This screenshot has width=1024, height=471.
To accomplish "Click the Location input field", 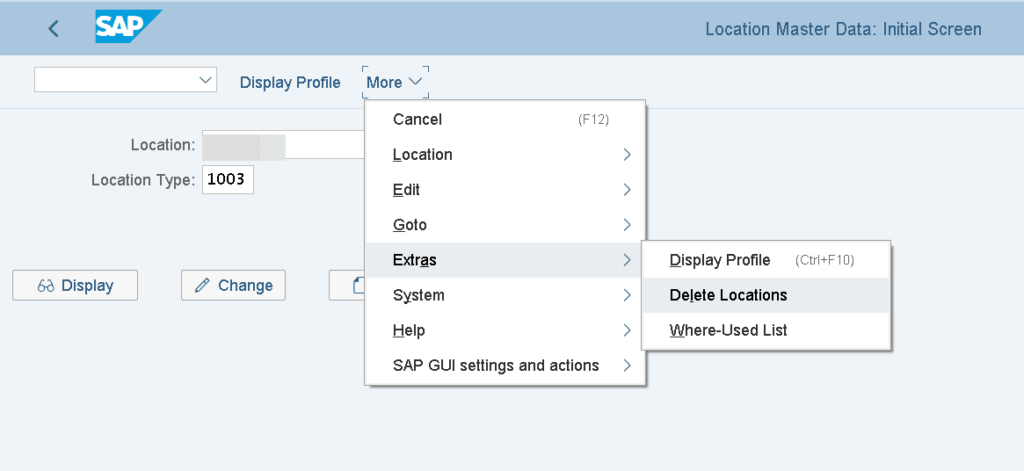I will click(x=282, y=145).
